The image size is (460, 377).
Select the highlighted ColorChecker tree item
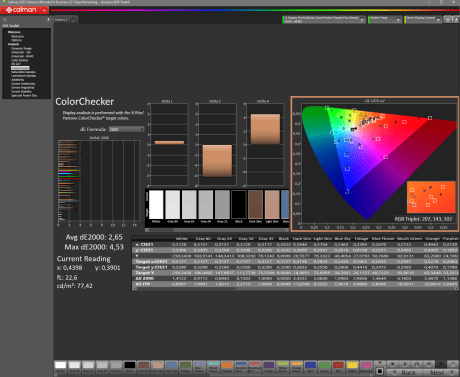click(x=20, y=68)
